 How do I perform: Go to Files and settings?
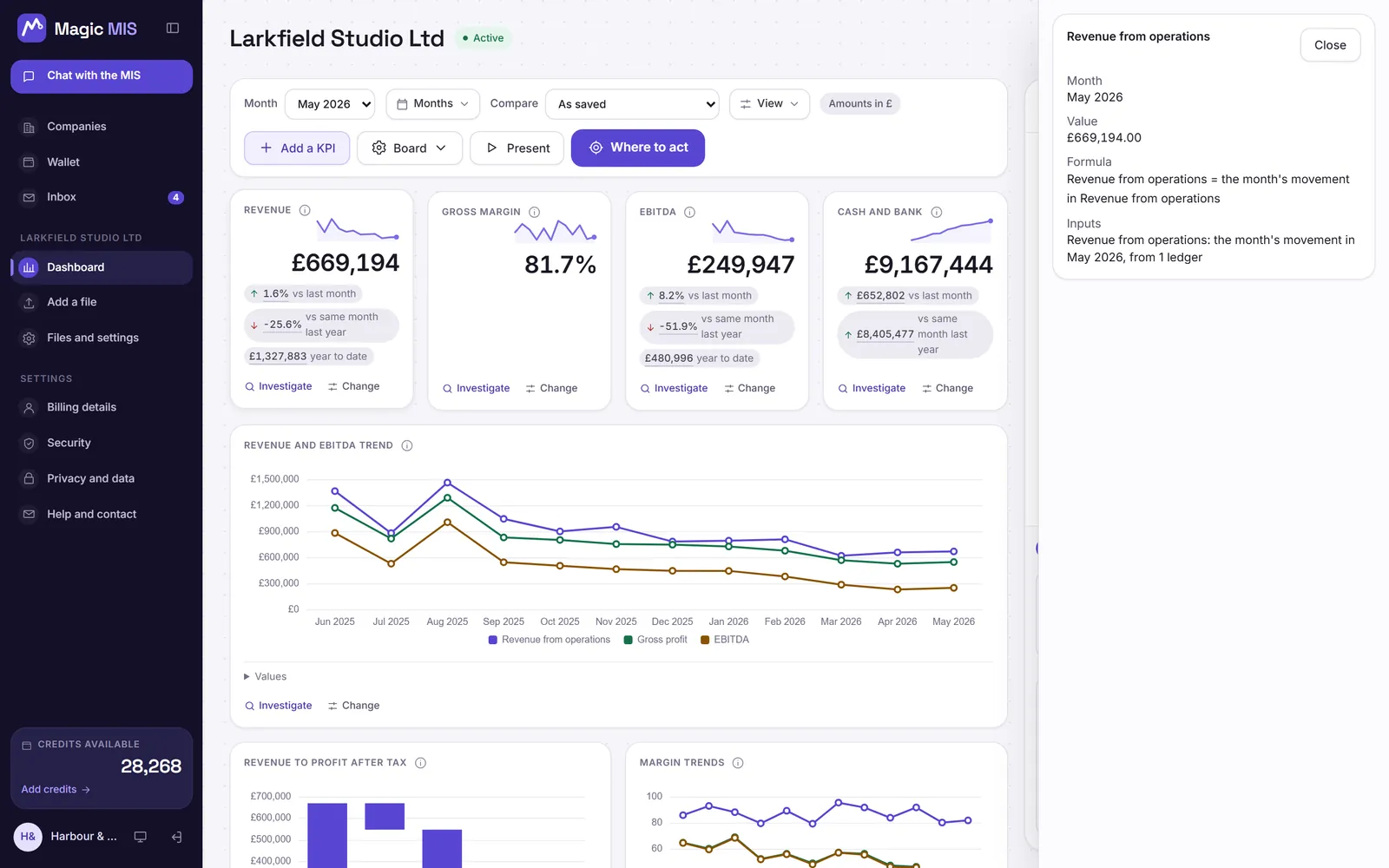coord(102,338)
